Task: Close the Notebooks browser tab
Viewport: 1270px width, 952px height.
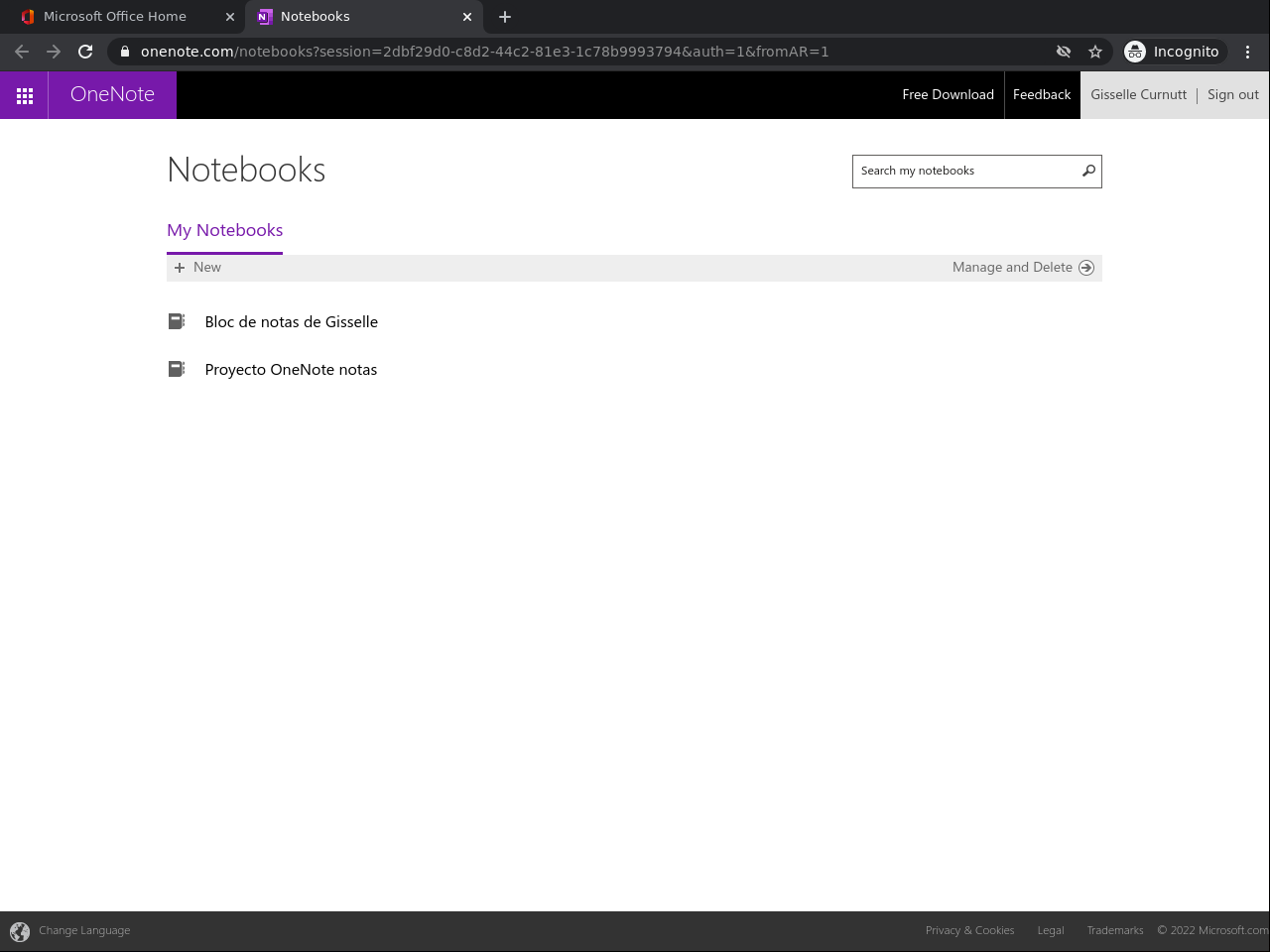Action: tap(467, 17)
